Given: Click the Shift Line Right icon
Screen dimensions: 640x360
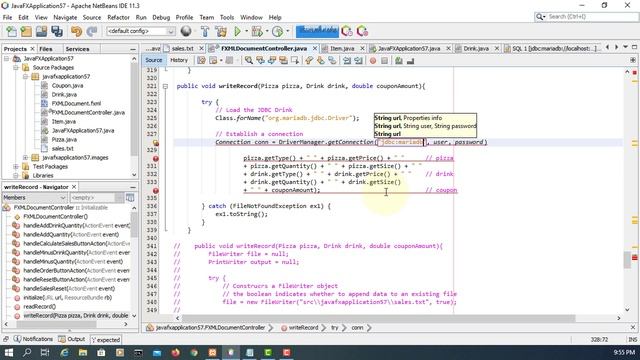Looking at the screenshot, I should pos(358,61).
